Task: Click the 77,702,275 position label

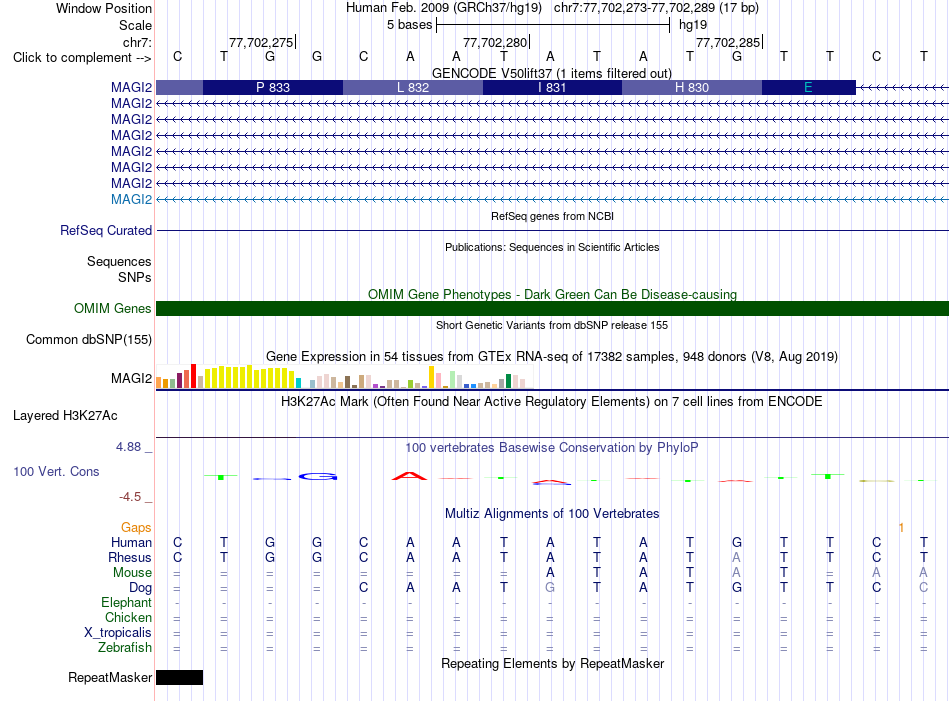Action: 261,42
